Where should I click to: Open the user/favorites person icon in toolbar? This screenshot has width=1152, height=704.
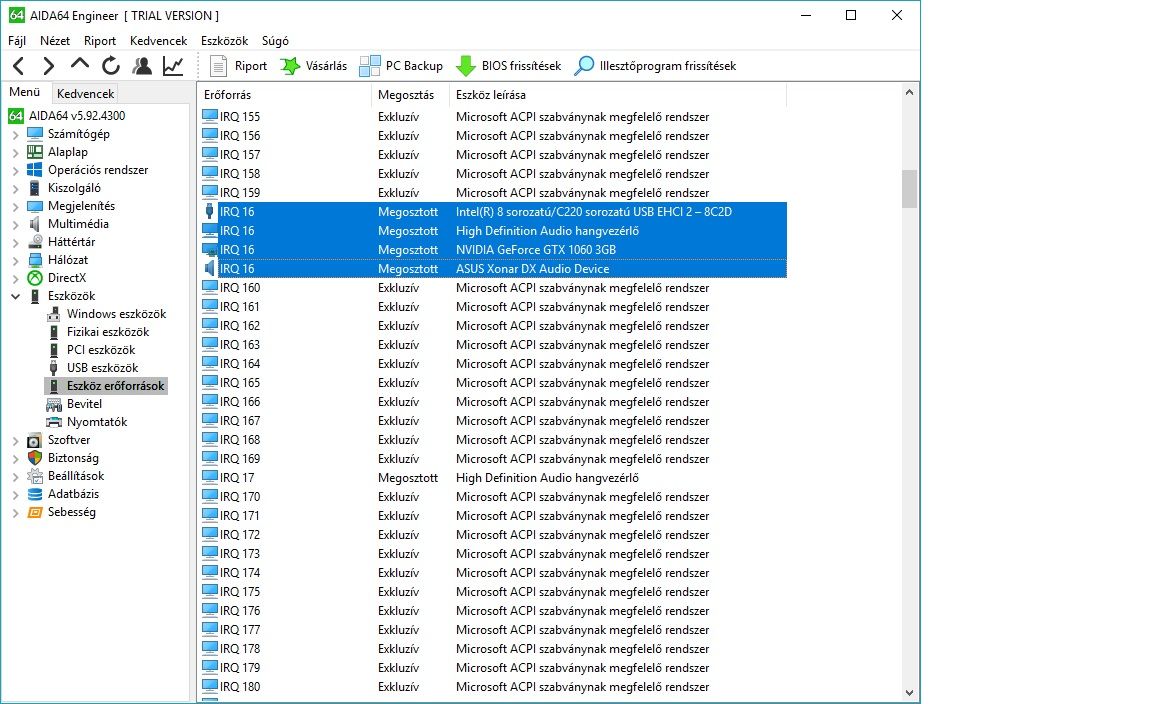click(x=142, y=66)
